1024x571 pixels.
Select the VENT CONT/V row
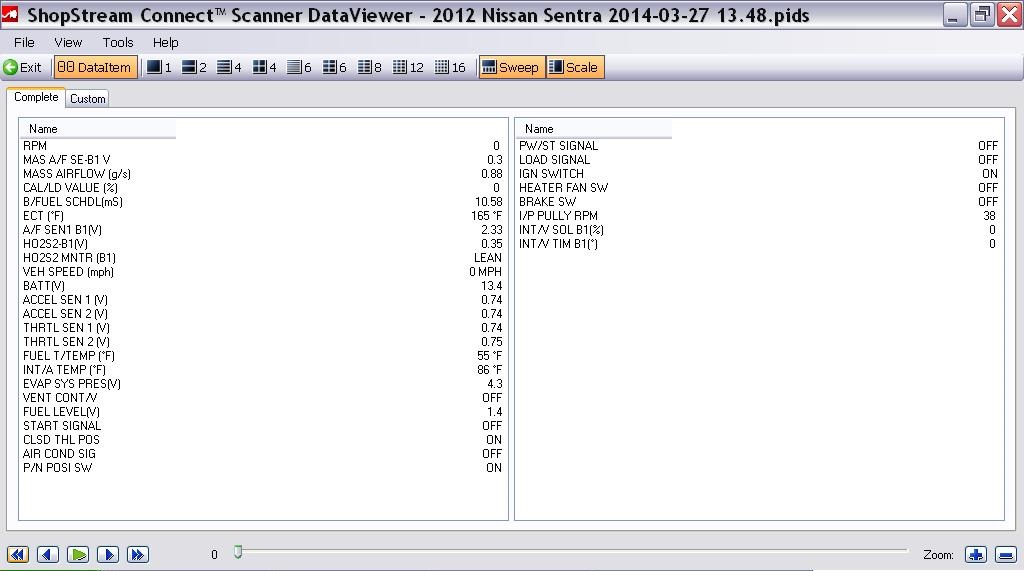[263, 398]
